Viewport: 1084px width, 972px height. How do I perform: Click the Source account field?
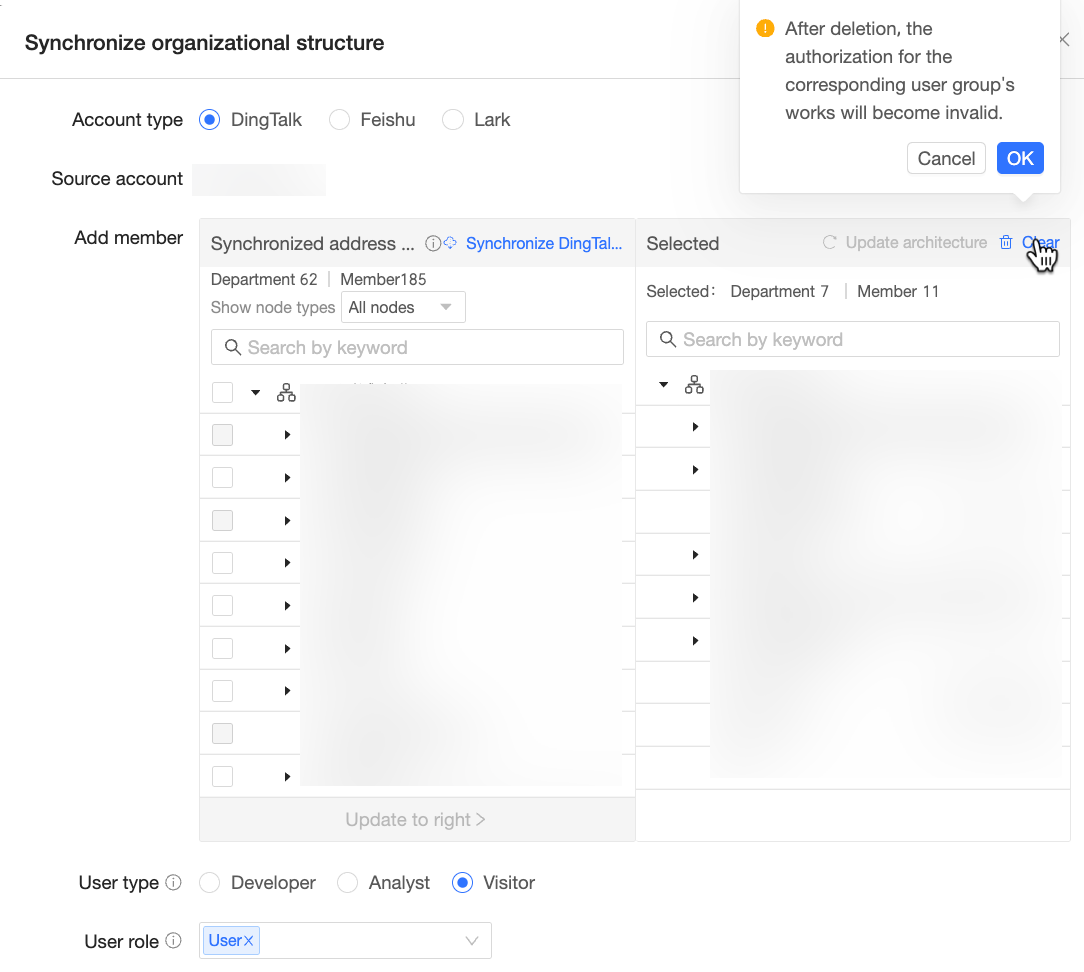(x=259, y=179)
